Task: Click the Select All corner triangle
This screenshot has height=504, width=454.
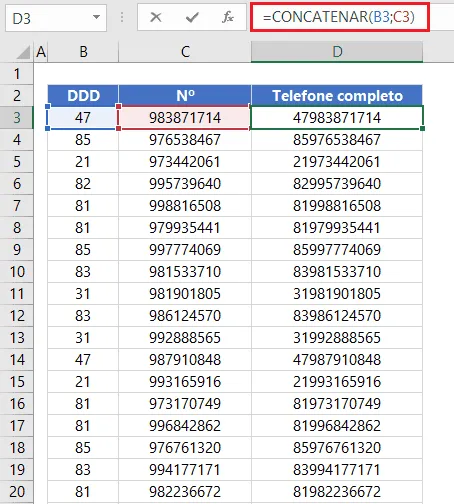Action: (x=23, y=52)
